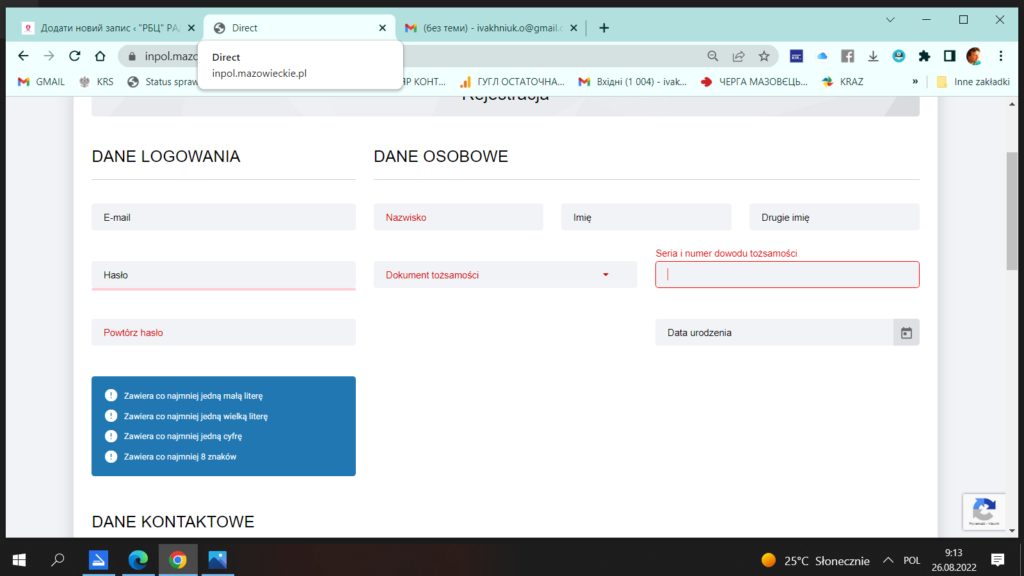1024x576 pixels.
Task: Click the share page icon
Action: coord(739,56)
